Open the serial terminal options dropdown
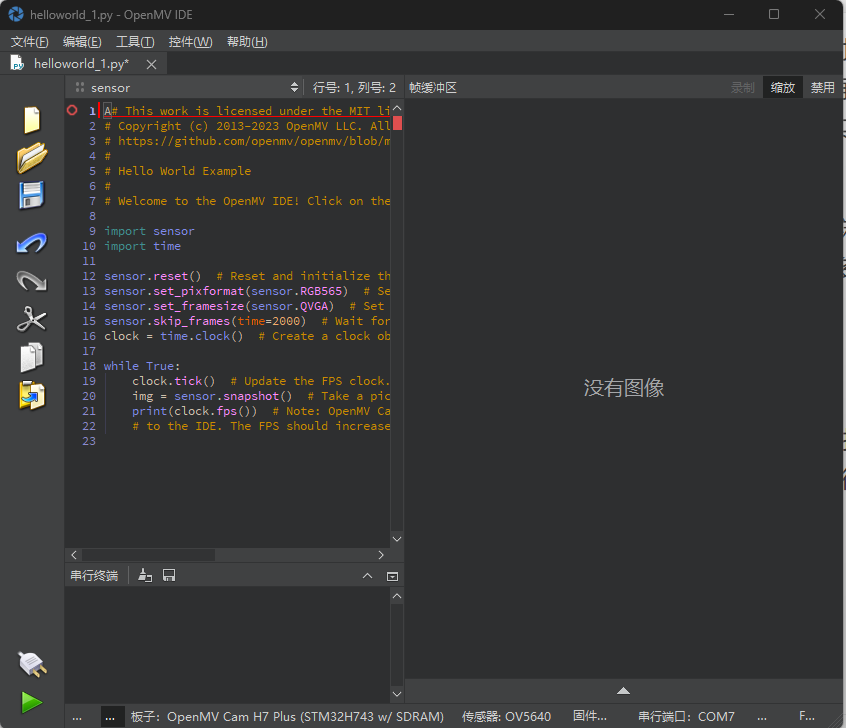846x728 pixels. (392, 575)
